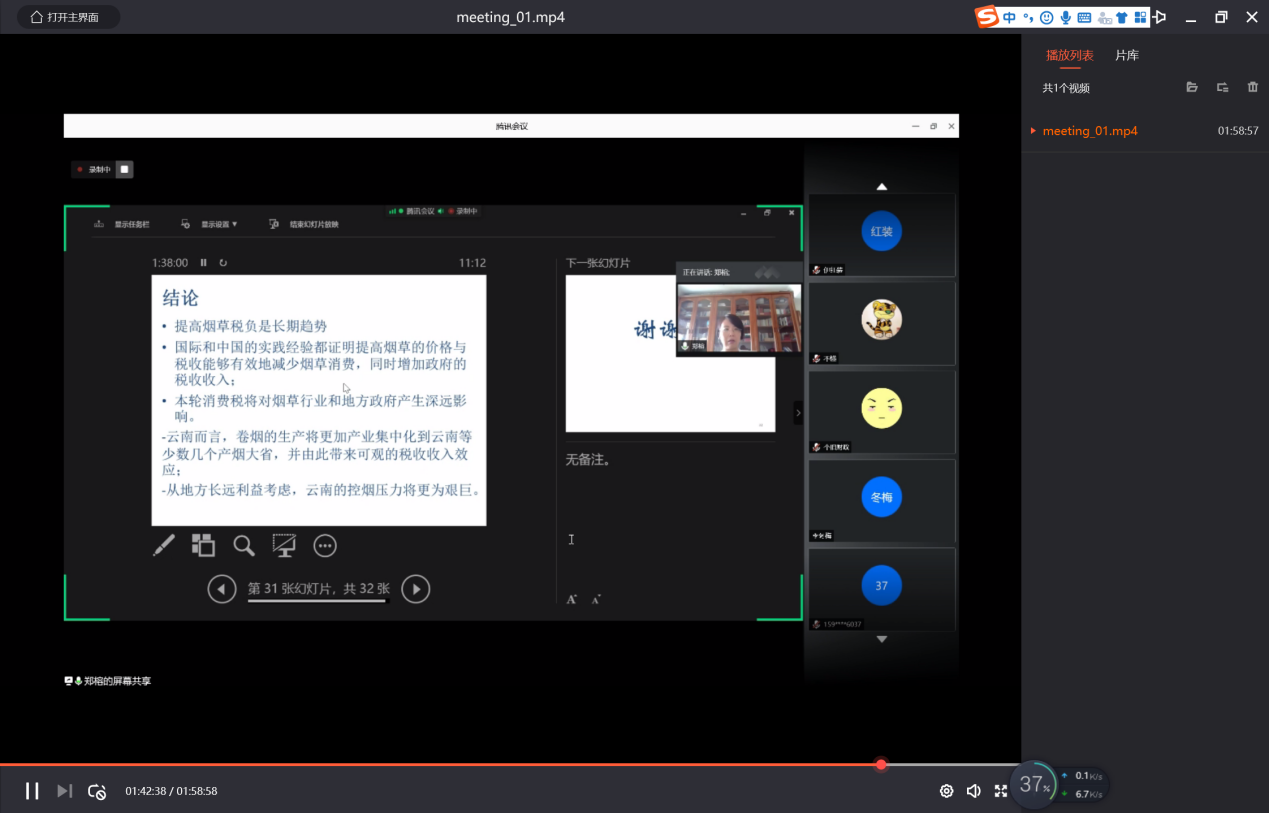Toggle the pin window on top icon
The image size is (1269, 813).
pos(1160,17)
